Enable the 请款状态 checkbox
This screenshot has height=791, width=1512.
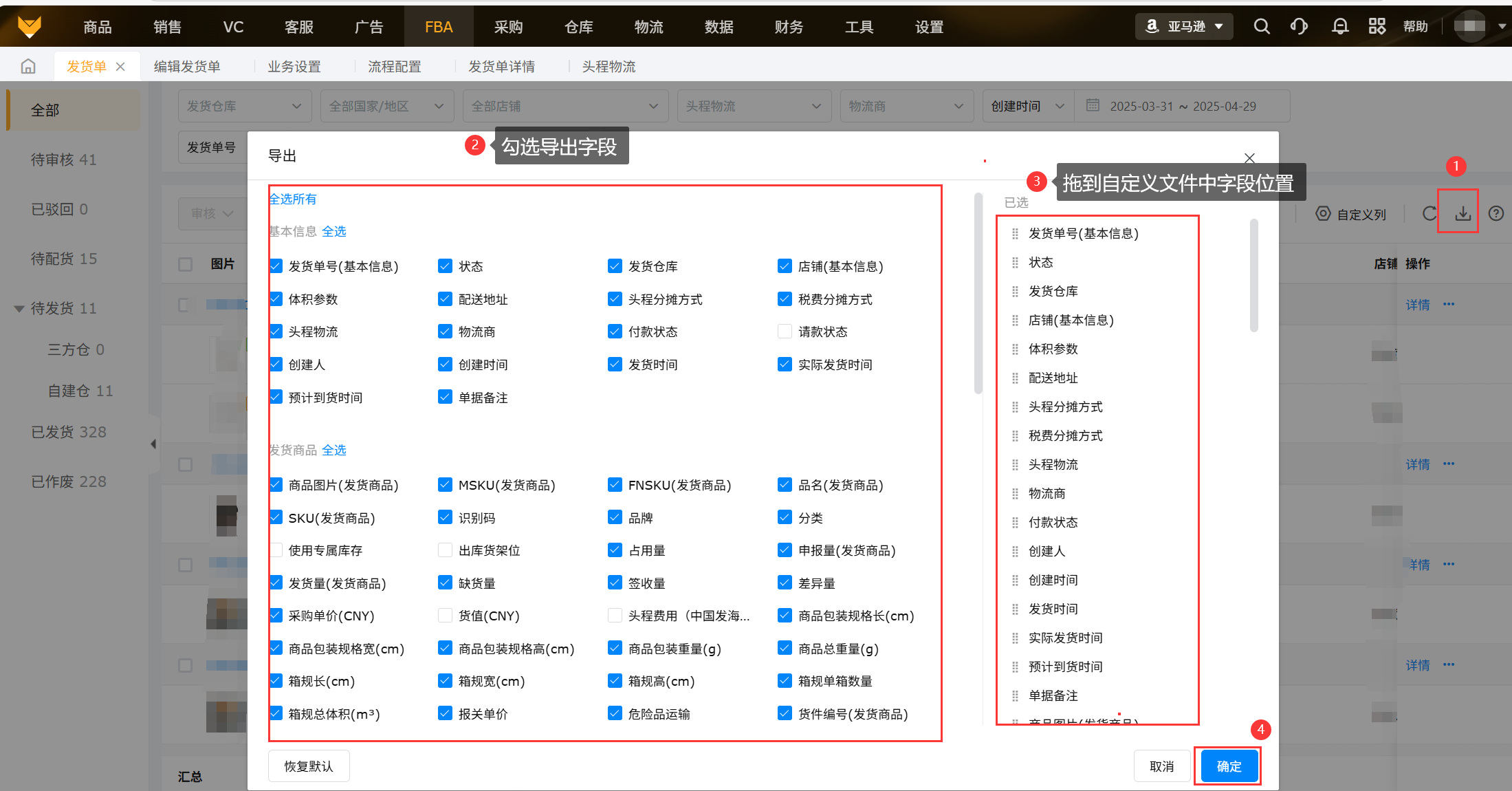[x=785, y=332]
